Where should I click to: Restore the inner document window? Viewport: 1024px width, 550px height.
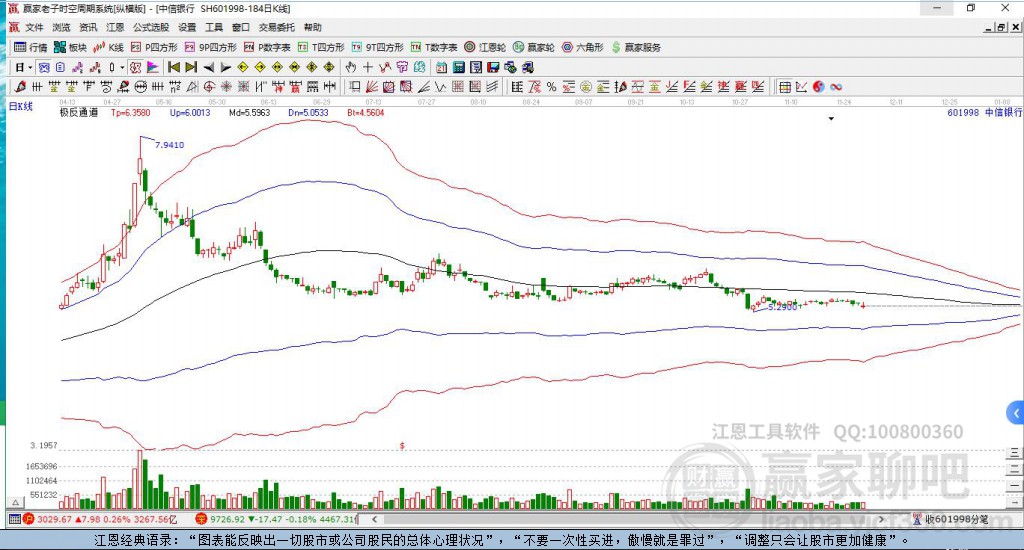(1001, 27)
